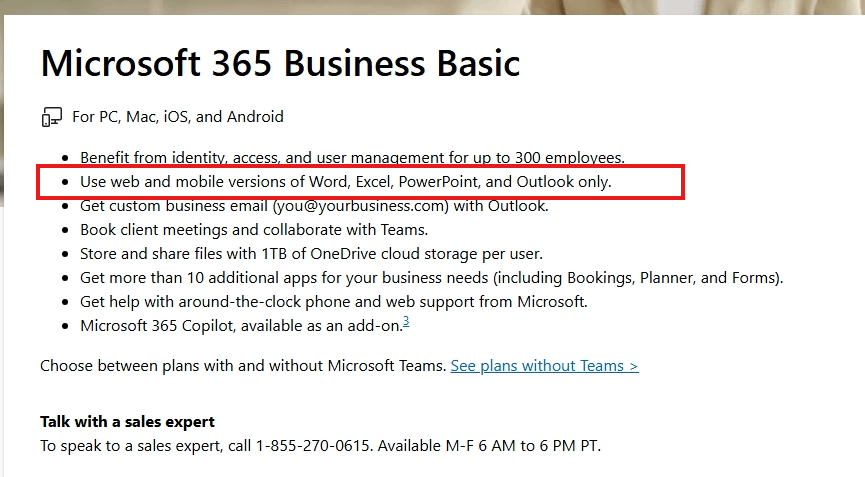
Task: Click Talk with a sales expert heading
Action: point(127,422)
